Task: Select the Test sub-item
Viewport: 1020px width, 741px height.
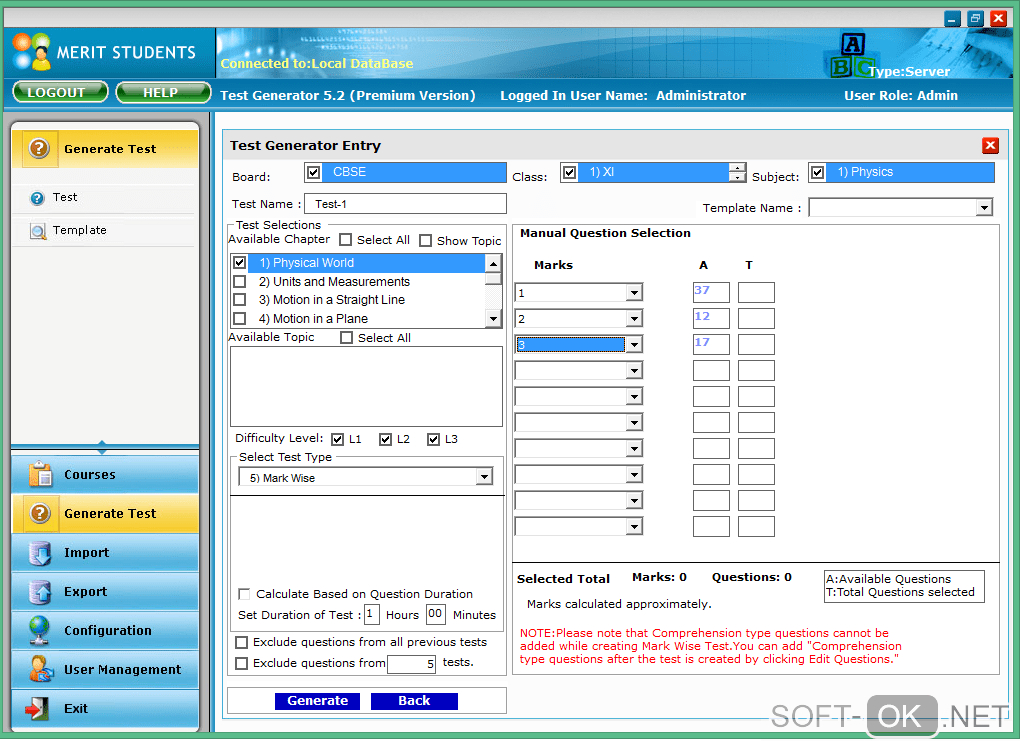Action: click(104, 198)
